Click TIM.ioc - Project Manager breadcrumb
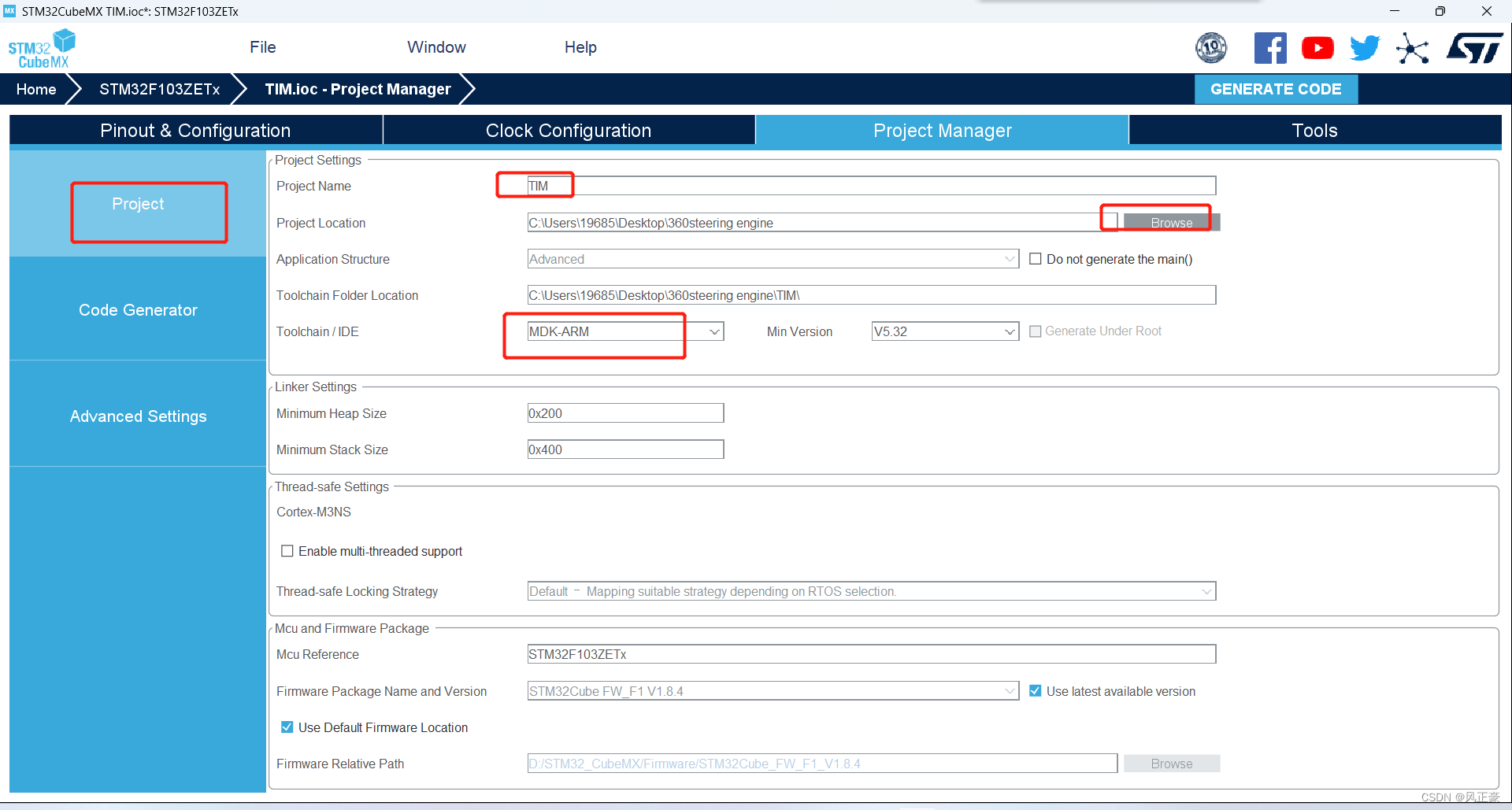The image size is (1512, 810). [x=358, y=89]
